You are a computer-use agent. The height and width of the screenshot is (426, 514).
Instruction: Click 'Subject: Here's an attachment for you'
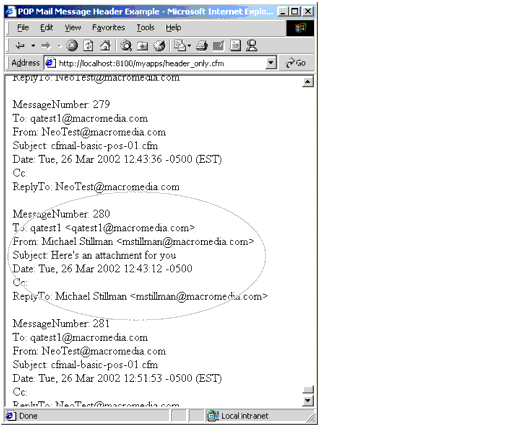point(94,255)
